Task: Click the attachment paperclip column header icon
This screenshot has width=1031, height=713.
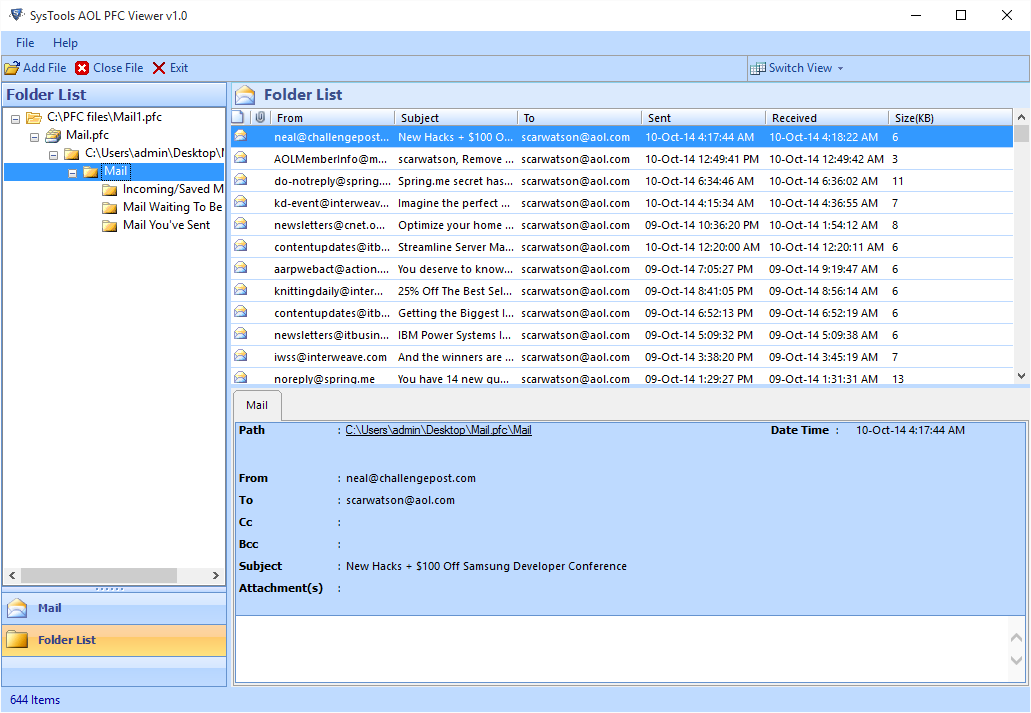Action: point(259,118)
